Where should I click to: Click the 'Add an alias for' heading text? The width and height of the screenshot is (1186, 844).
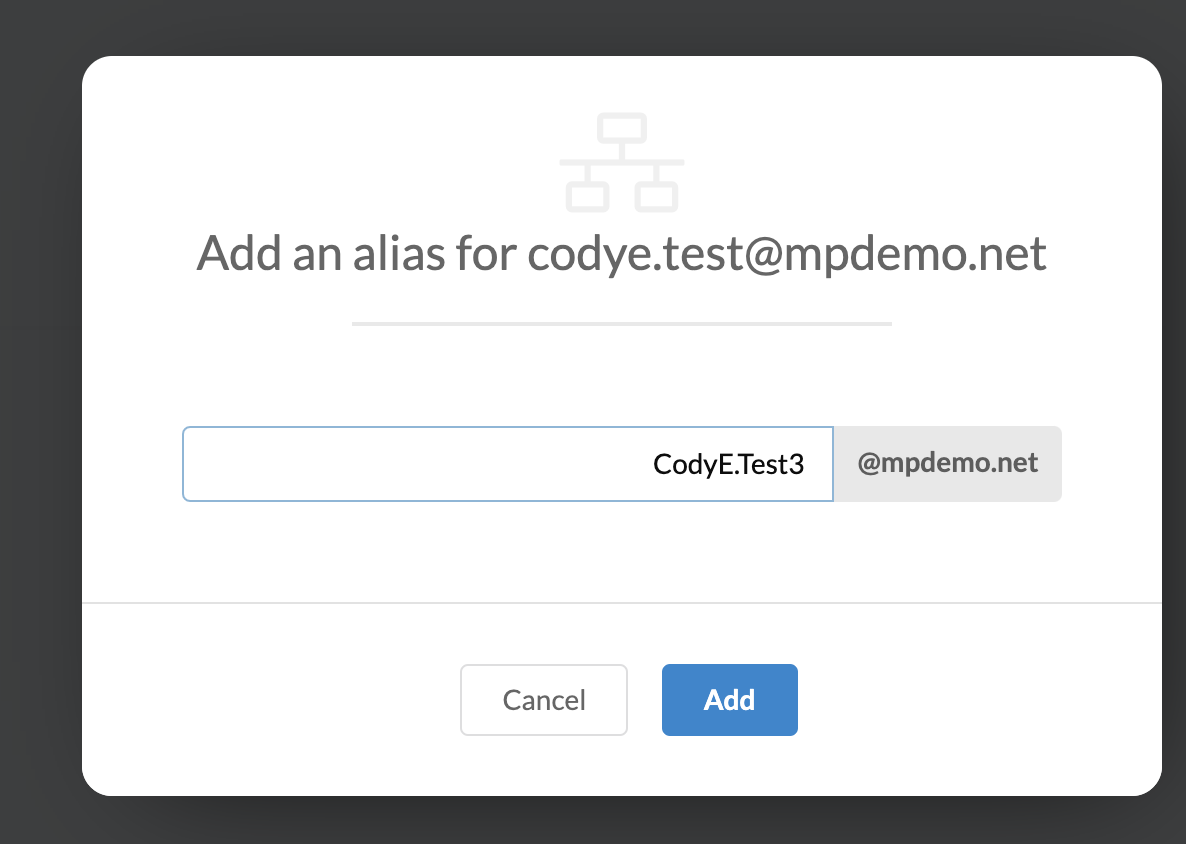coord(357,253)
